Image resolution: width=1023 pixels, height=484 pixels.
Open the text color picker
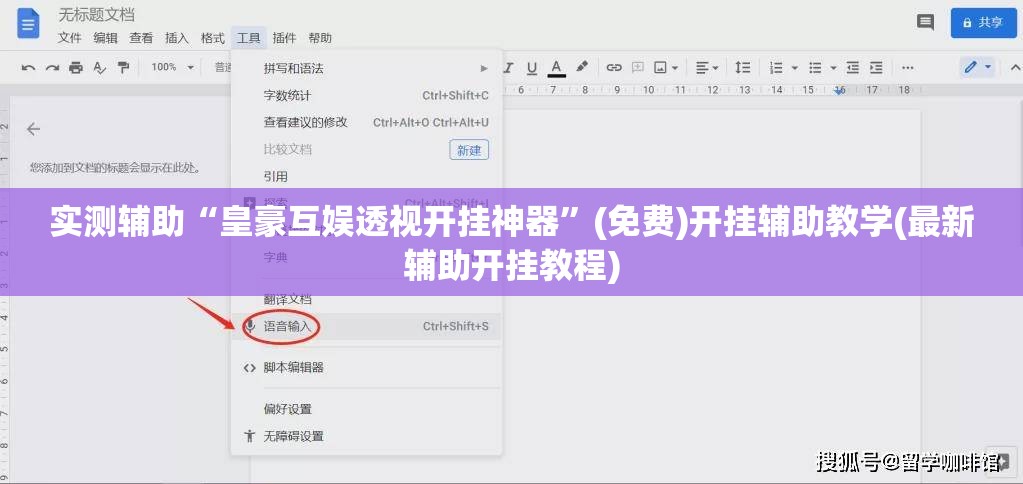[556, 67]
